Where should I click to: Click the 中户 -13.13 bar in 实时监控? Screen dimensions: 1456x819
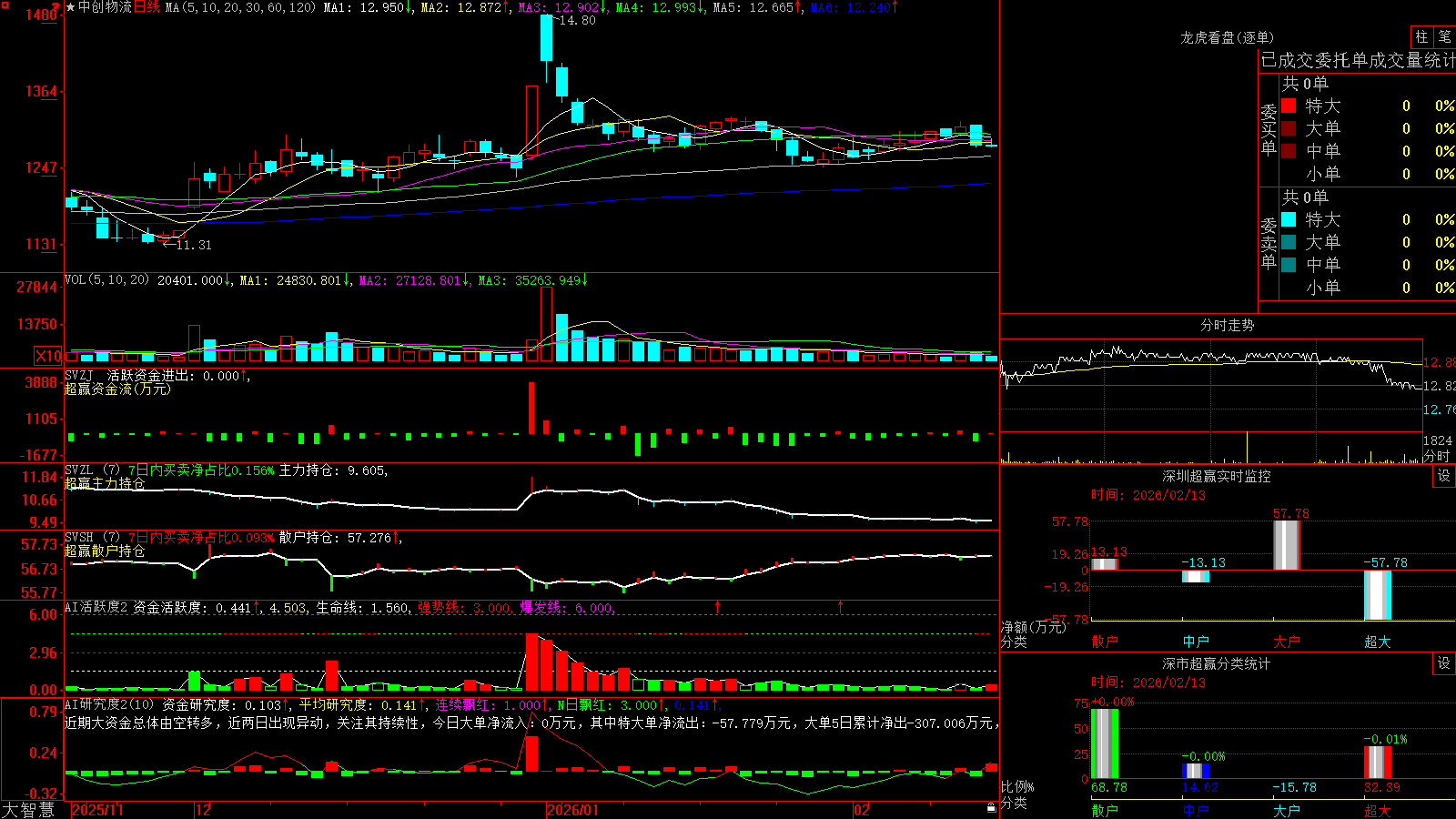pos(1196,576)
